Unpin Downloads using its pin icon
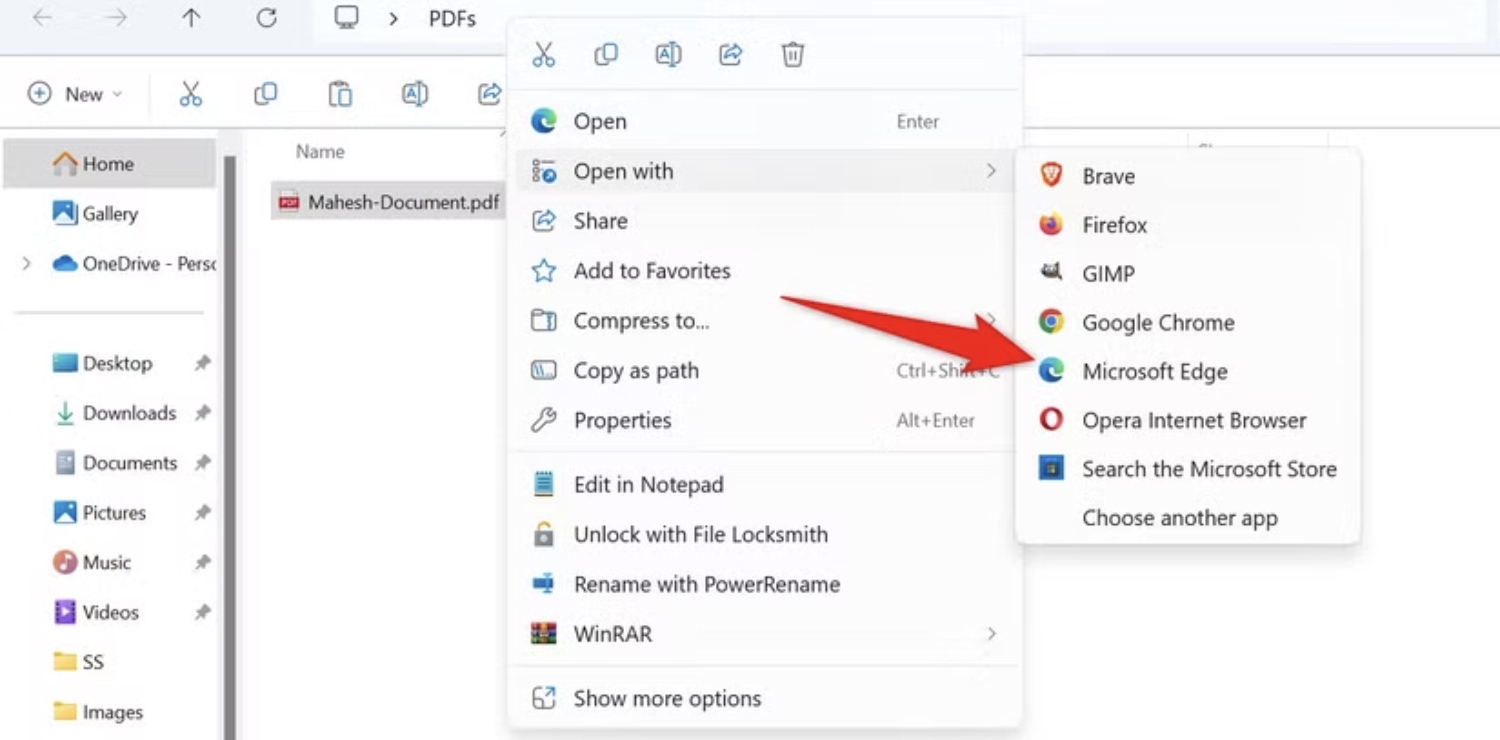 [x=202, y=414]
